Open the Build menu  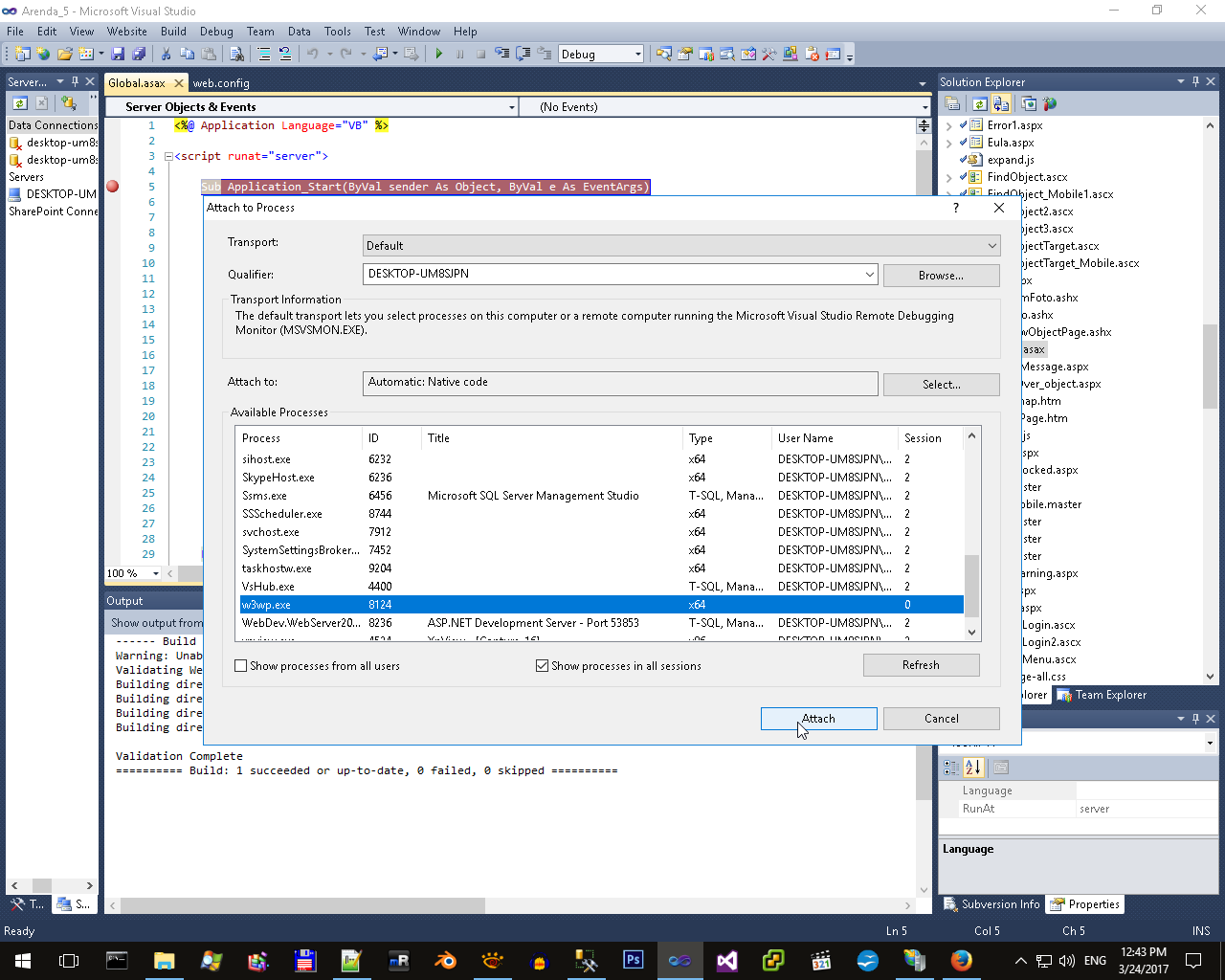pyautogui.click(x=173, y=32)
